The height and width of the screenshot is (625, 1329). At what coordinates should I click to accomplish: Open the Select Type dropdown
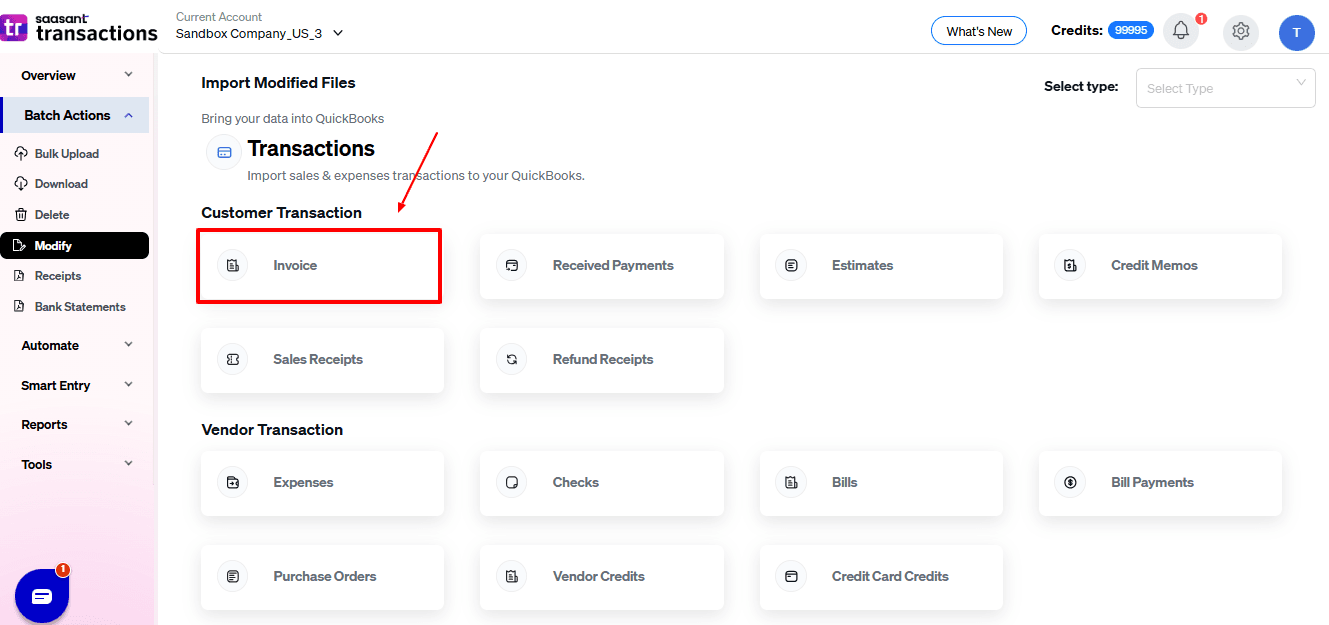(1225, 88)
